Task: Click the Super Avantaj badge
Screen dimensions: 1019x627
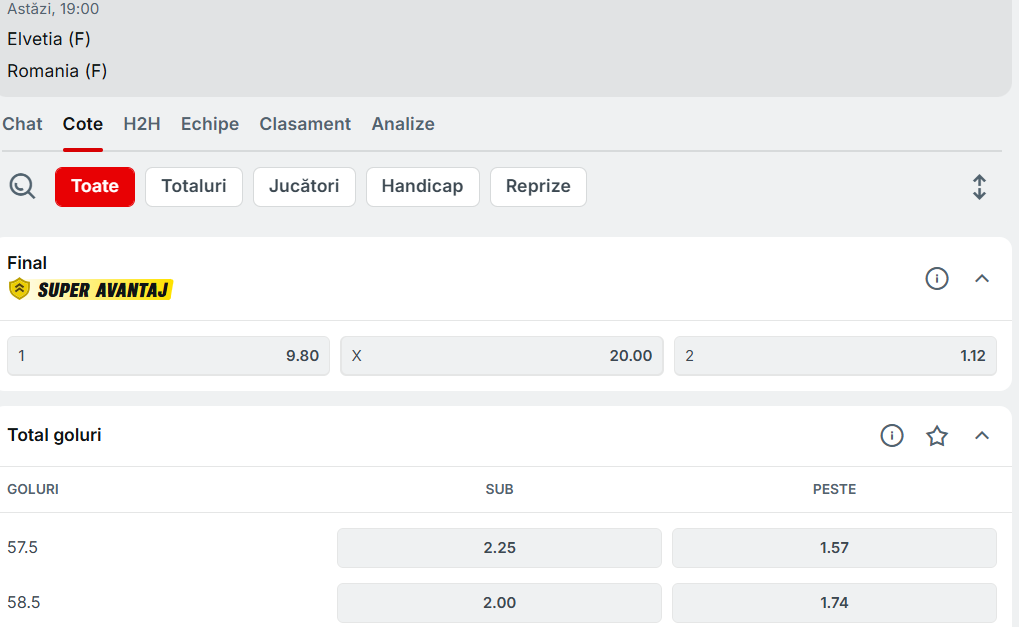Action: [x=91, y=290]
